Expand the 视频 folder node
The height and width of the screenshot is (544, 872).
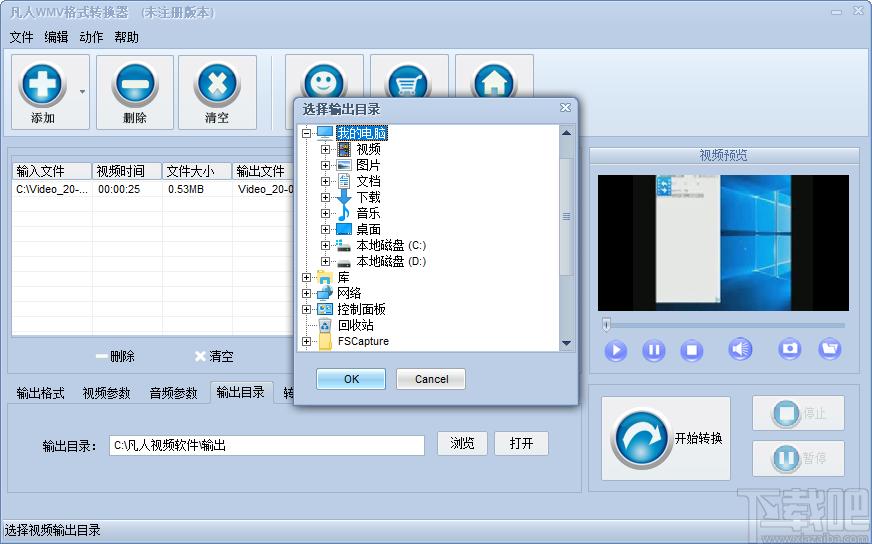[x=325, y=149]
